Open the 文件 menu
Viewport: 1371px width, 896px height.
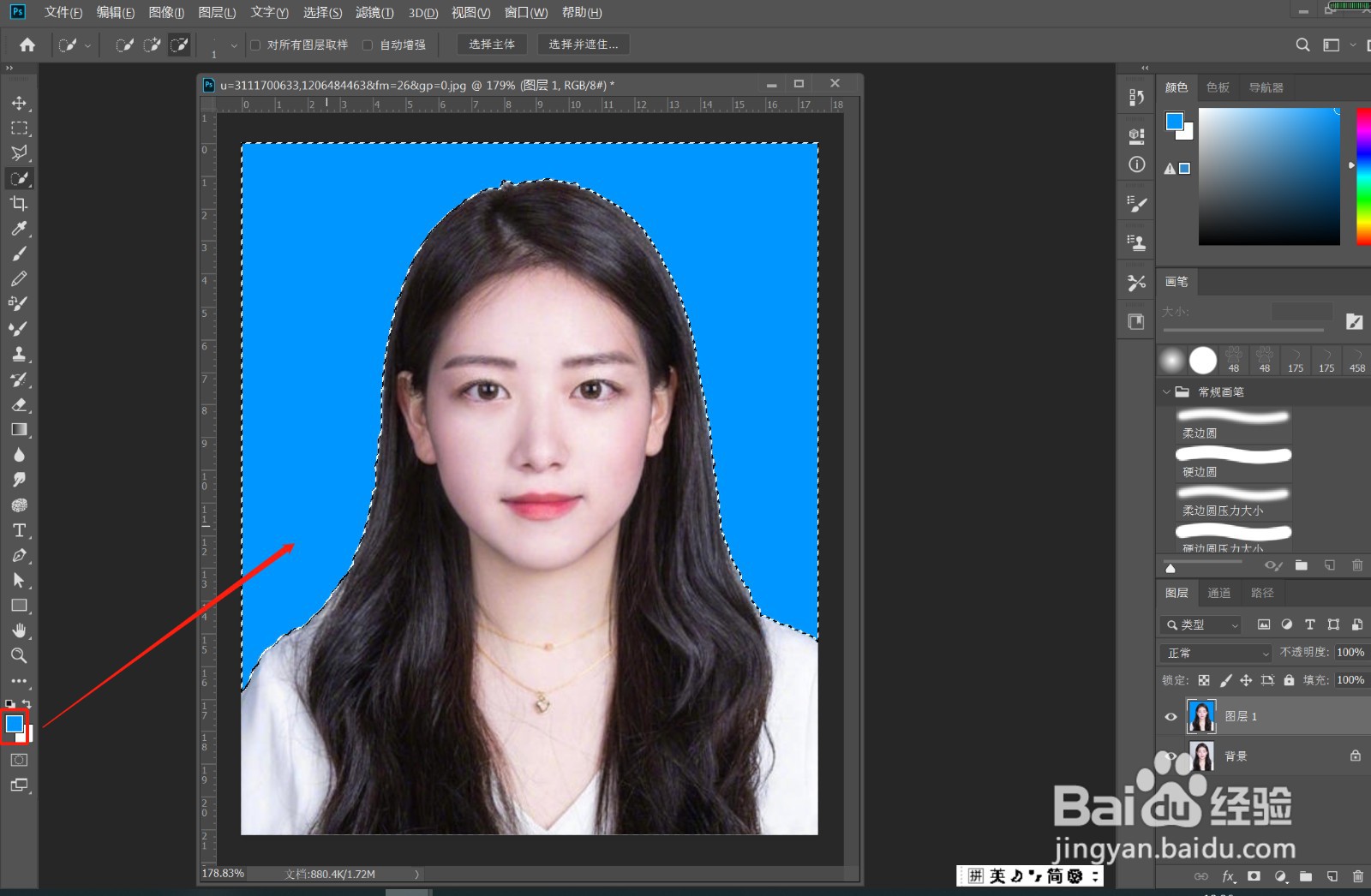[63, 12]
